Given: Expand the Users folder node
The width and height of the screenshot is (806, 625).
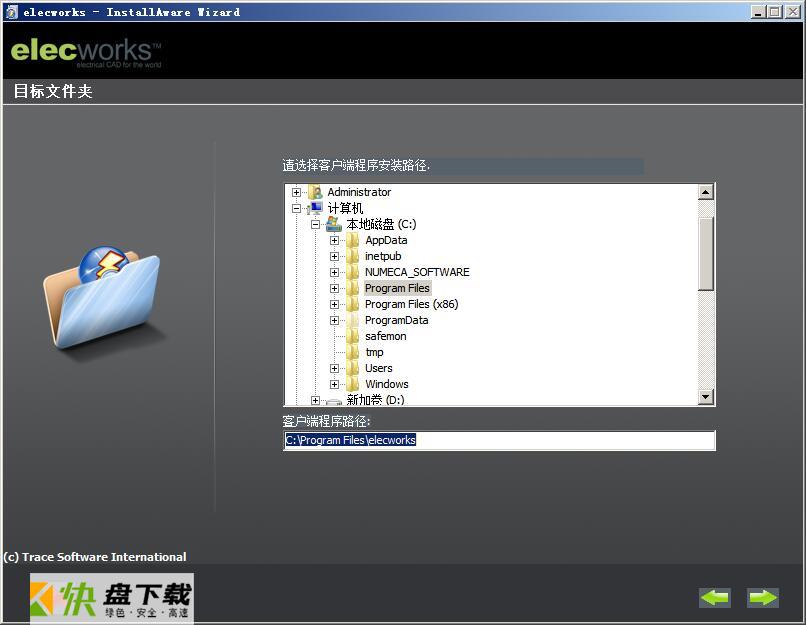Looking at the screenshot, I should click(x=334, y=368).
